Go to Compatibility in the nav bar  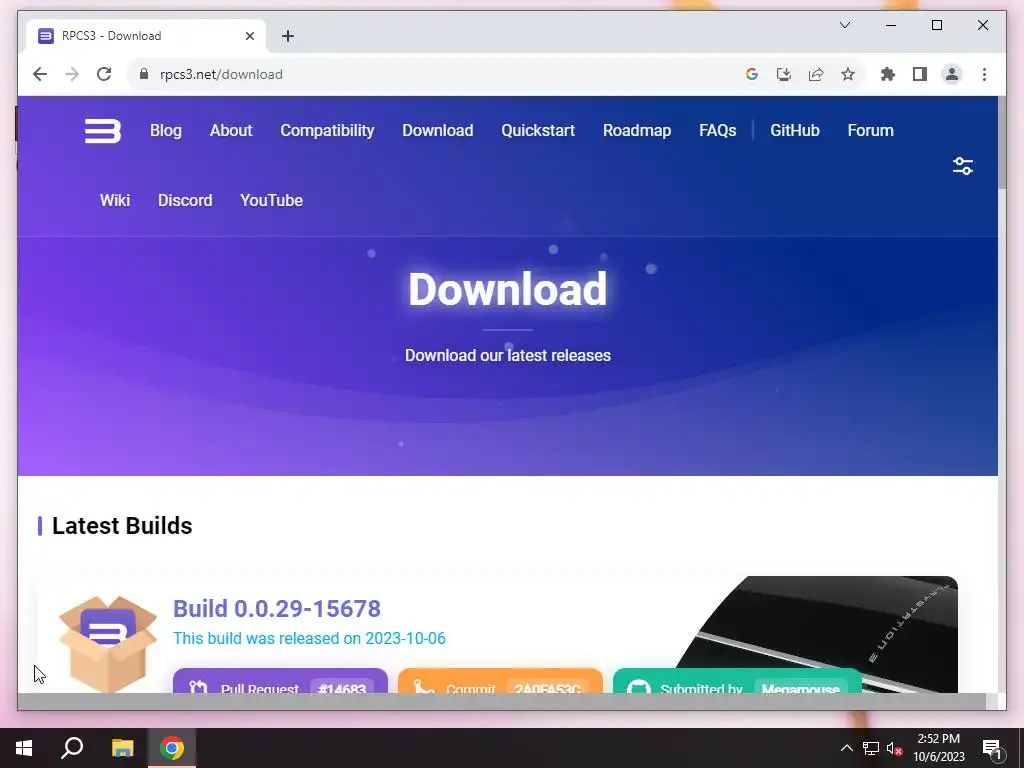(327, 131)
